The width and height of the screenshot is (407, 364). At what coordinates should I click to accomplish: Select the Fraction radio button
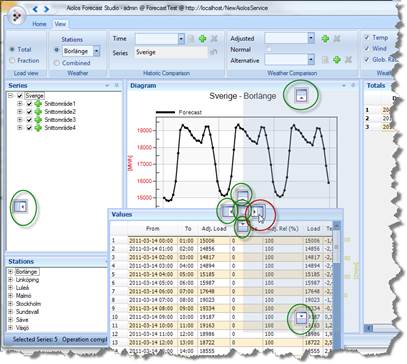[12, 61]
